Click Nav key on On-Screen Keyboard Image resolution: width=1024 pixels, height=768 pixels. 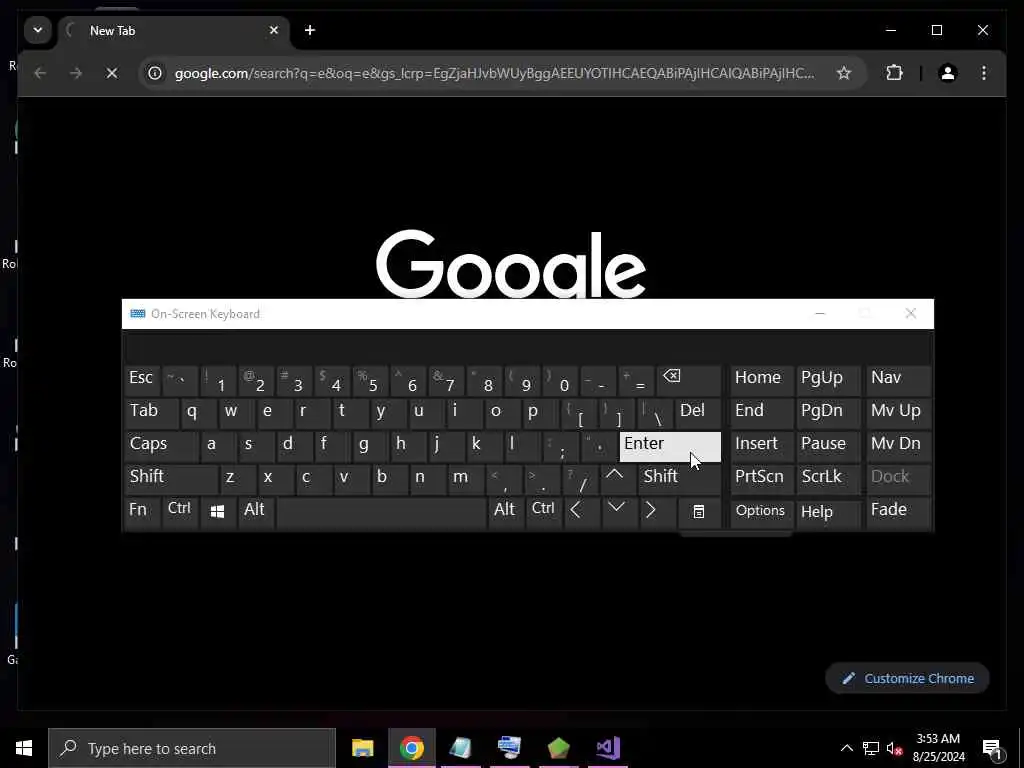tap(898, 379)
